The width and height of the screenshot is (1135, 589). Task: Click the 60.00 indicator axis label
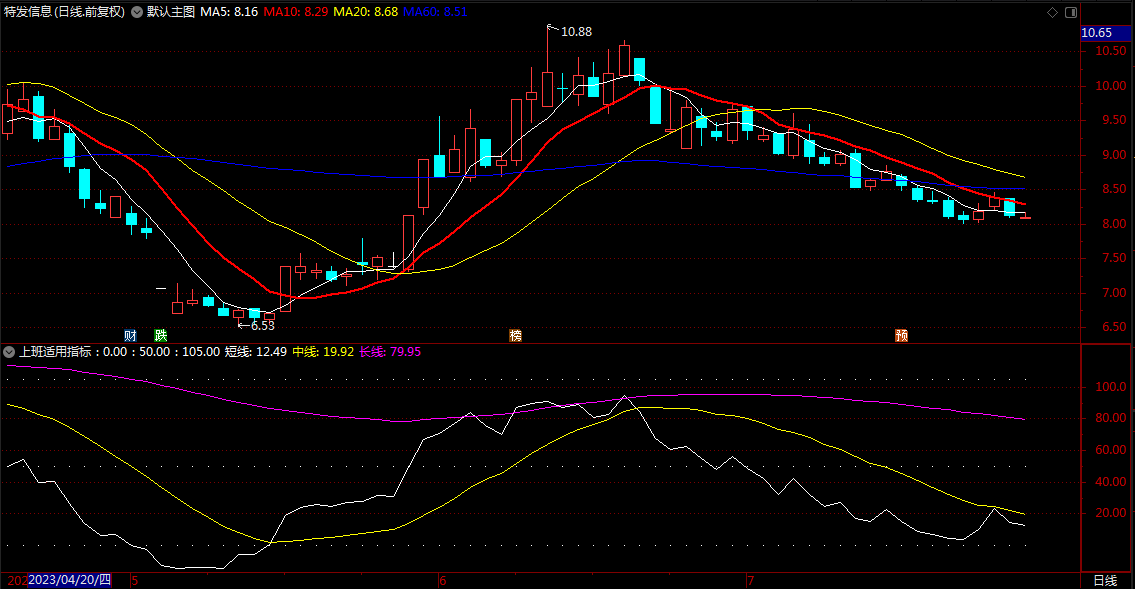[1110, 450]
